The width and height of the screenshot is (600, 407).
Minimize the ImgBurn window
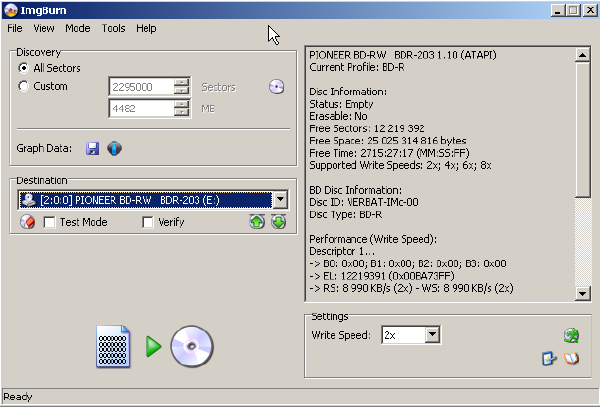[x=558, y=10]
